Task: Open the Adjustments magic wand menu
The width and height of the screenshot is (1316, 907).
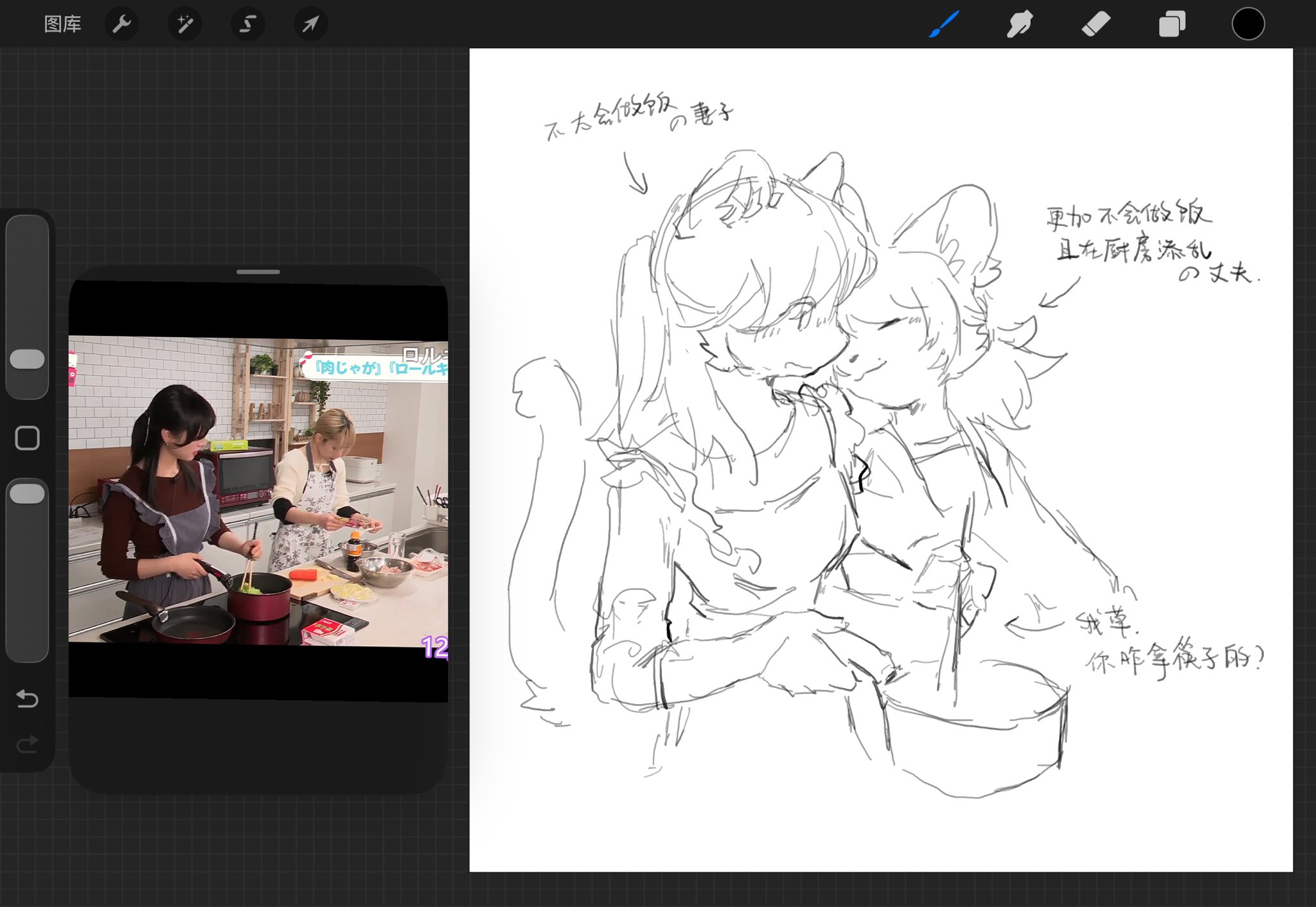Action: 184,24
